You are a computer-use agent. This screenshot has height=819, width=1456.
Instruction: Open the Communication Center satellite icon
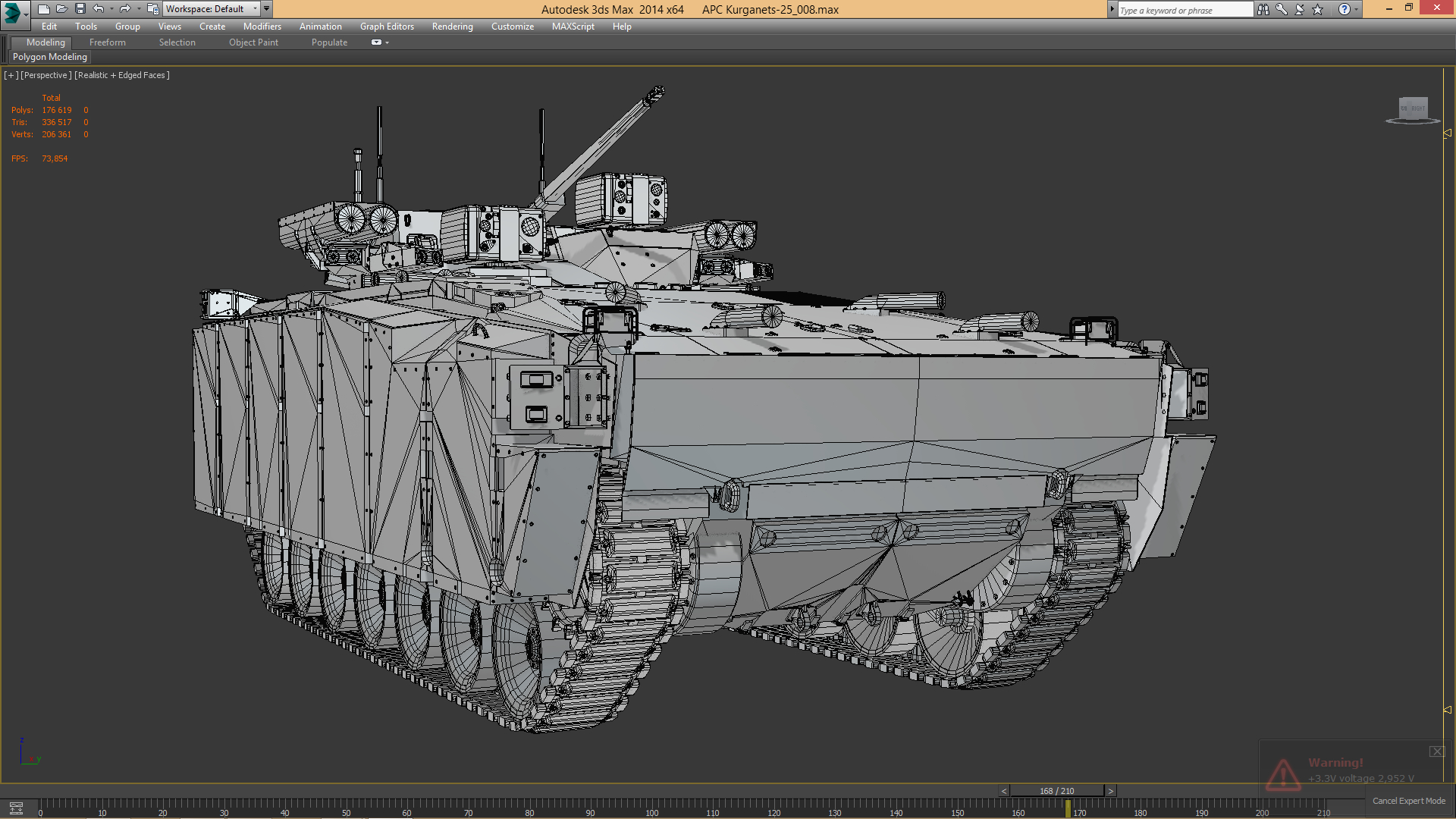pos(1299,9)
